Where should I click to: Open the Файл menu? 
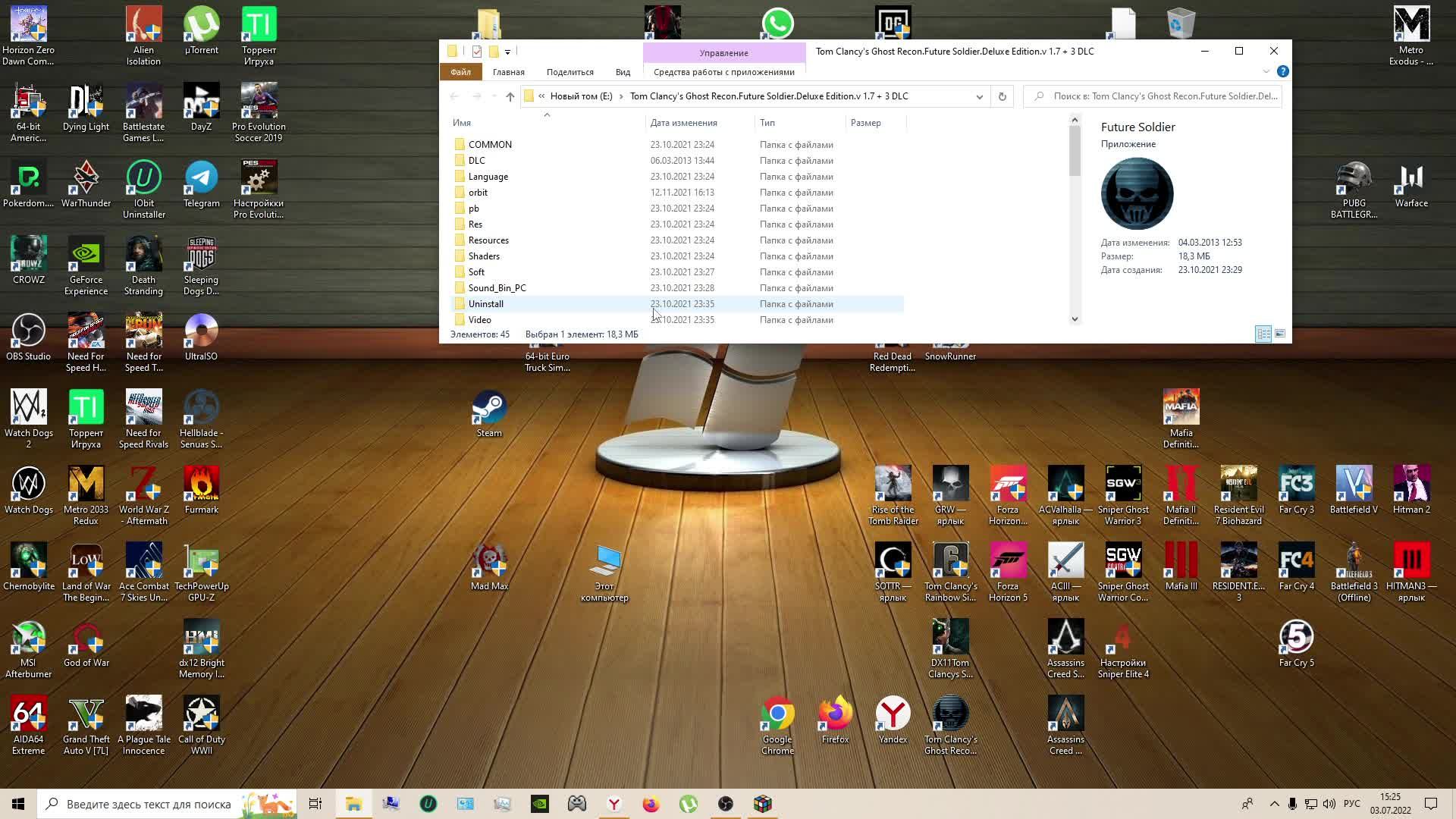[x=460, y=72]
